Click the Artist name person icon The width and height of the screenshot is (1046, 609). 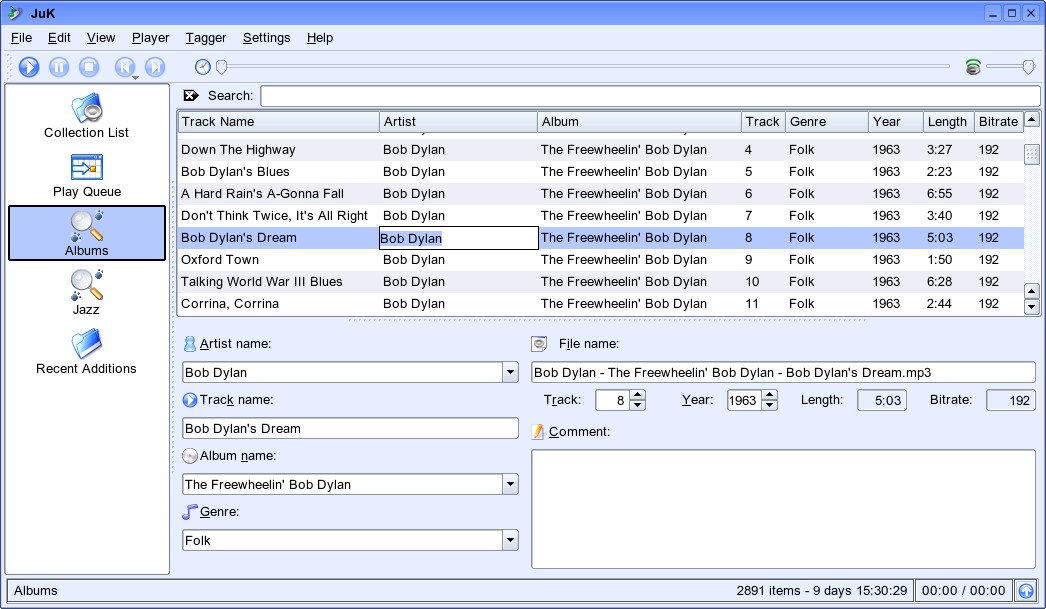189,344
